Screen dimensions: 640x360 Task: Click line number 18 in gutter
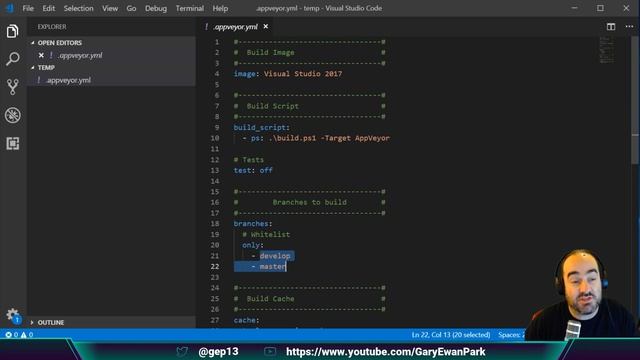click(x=215, y=224)
